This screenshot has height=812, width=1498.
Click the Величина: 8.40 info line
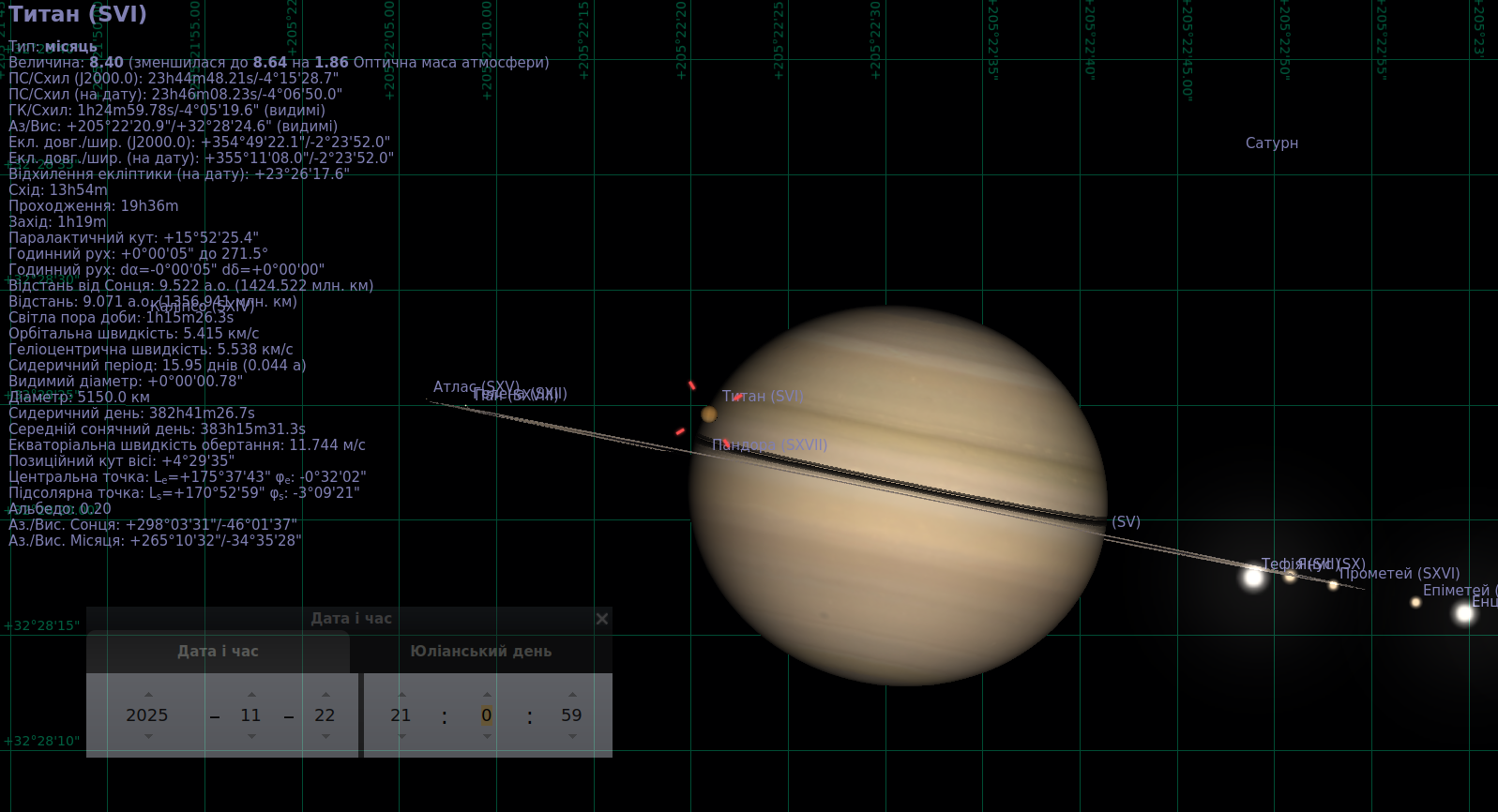click(279, 63)
